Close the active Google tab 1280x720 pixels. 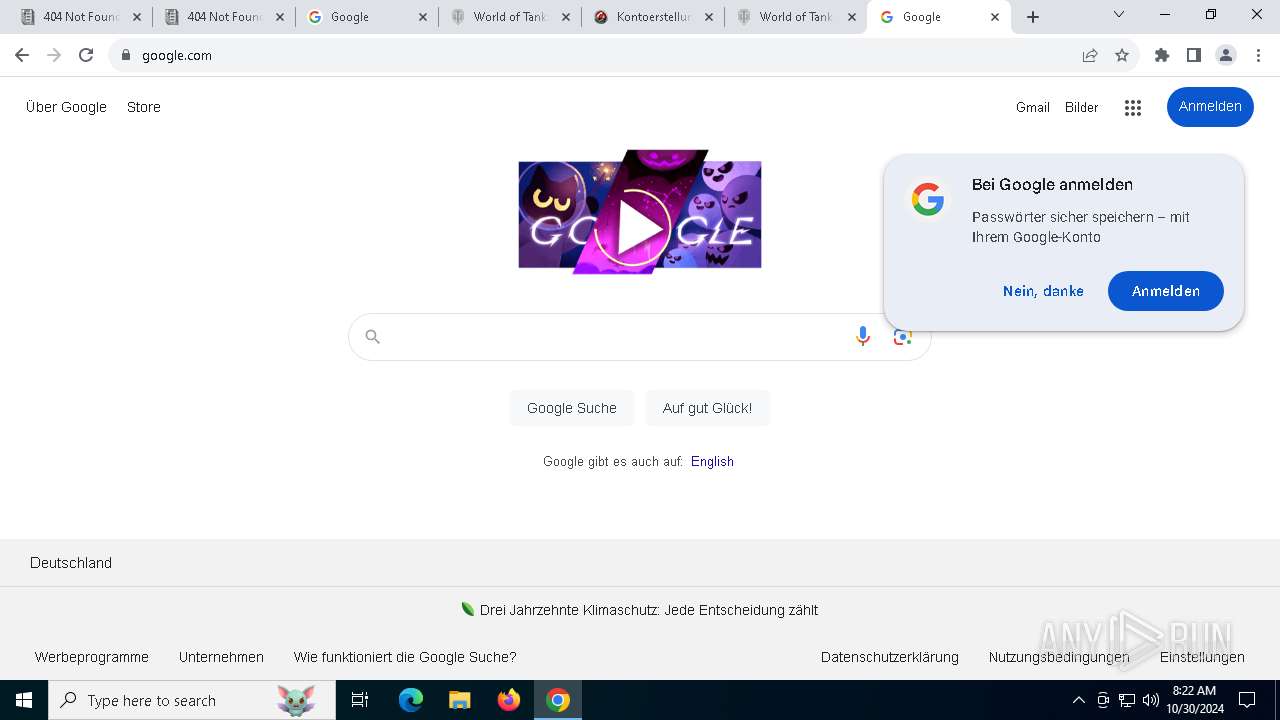995,17
